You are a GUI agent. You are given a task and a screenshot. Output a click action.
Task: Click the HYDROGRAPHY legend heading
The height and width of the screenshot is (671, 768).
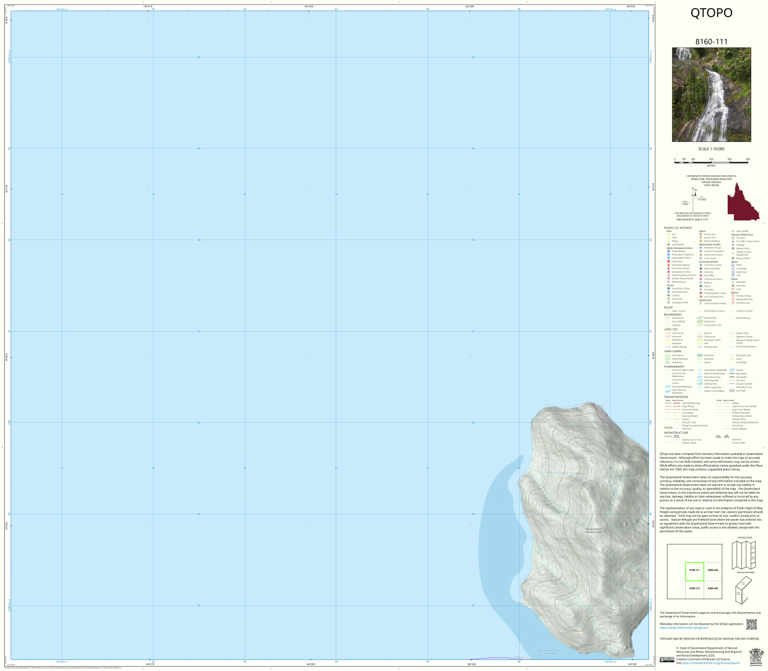click(674, 366)
